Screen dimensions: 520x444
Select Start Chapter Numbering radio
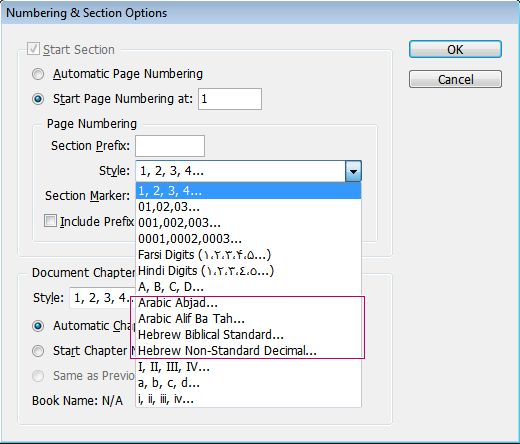(x=38, y=351)
